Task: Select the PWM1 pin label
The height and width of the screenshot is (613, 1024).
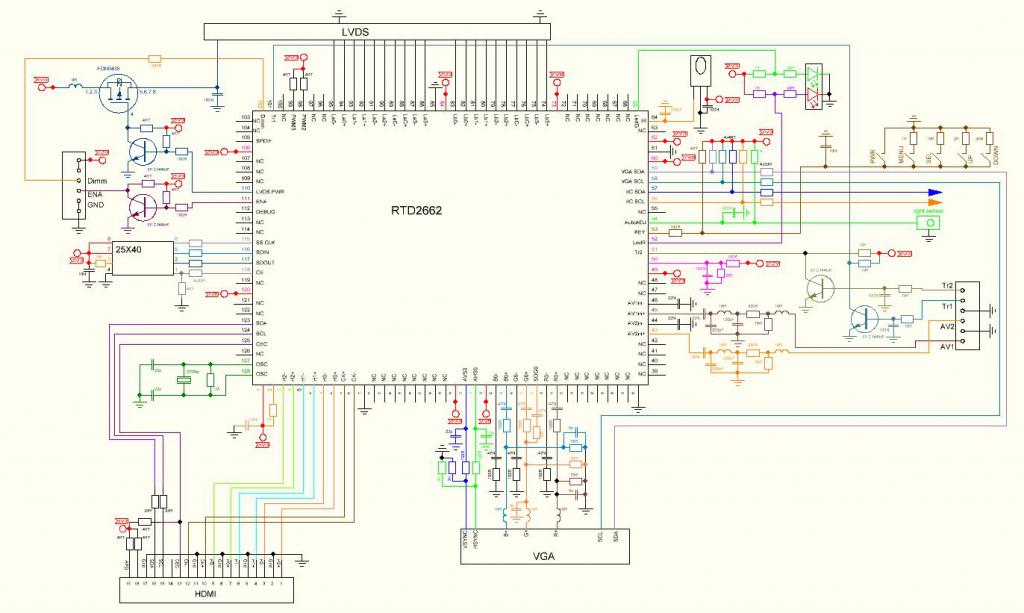Action: (294, 123)
